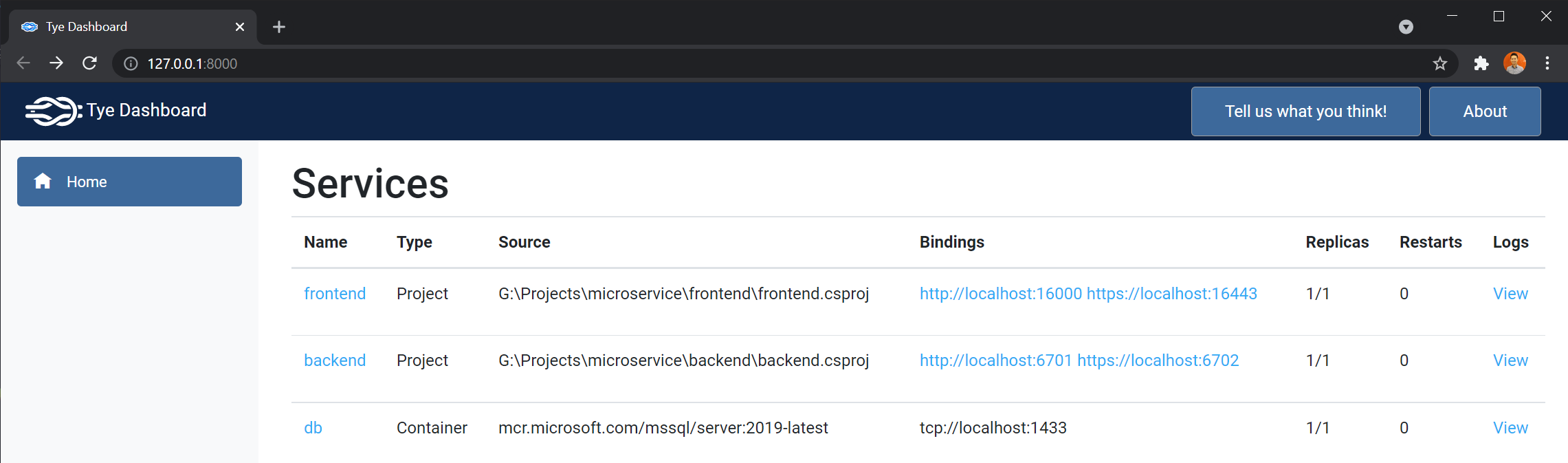
Task: Click the Tell us what you think! button
Action: point(1305,111)
